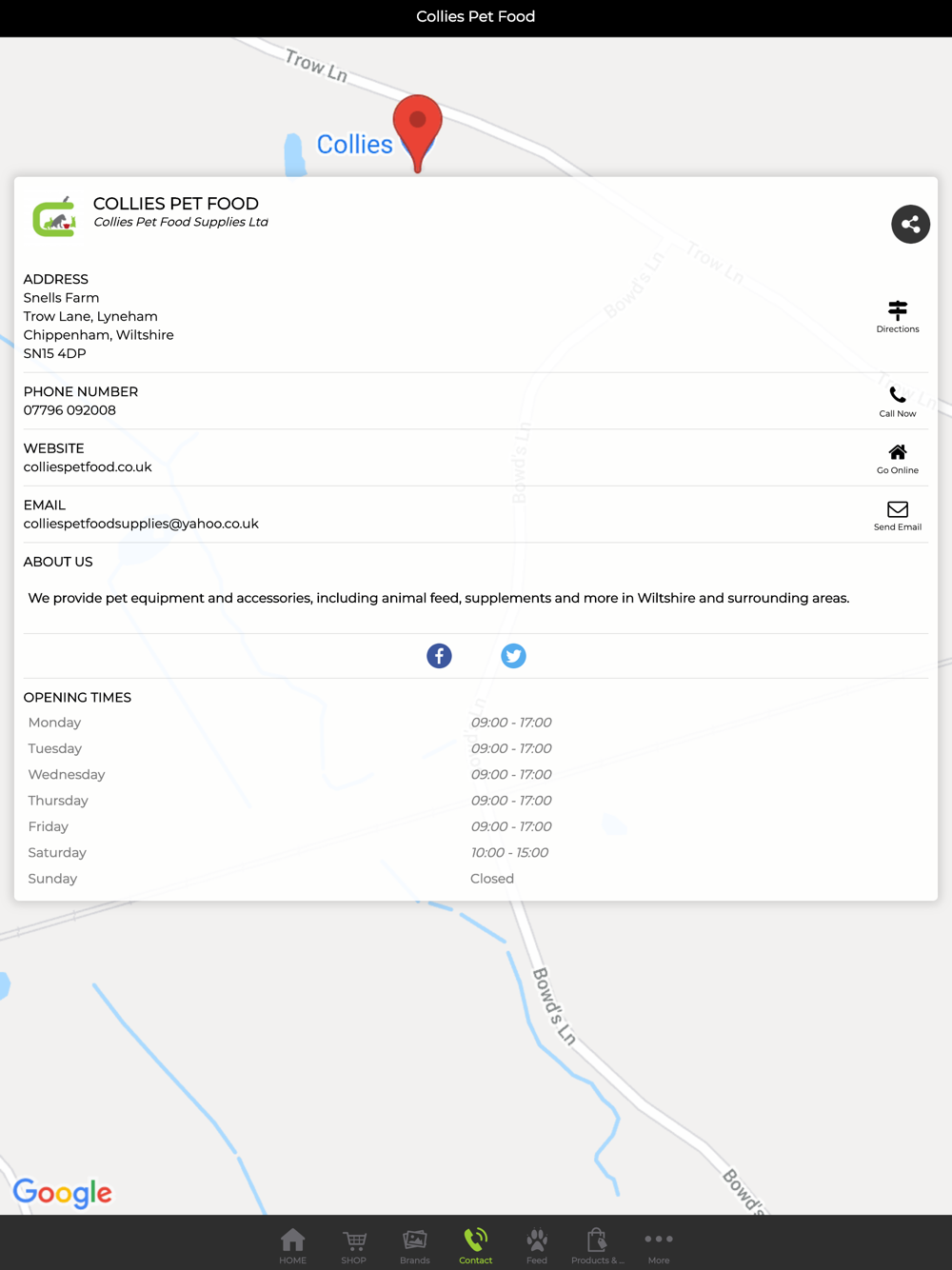
Task: Select the COLLIES PET FOOD heading
Action: [176, 204]
